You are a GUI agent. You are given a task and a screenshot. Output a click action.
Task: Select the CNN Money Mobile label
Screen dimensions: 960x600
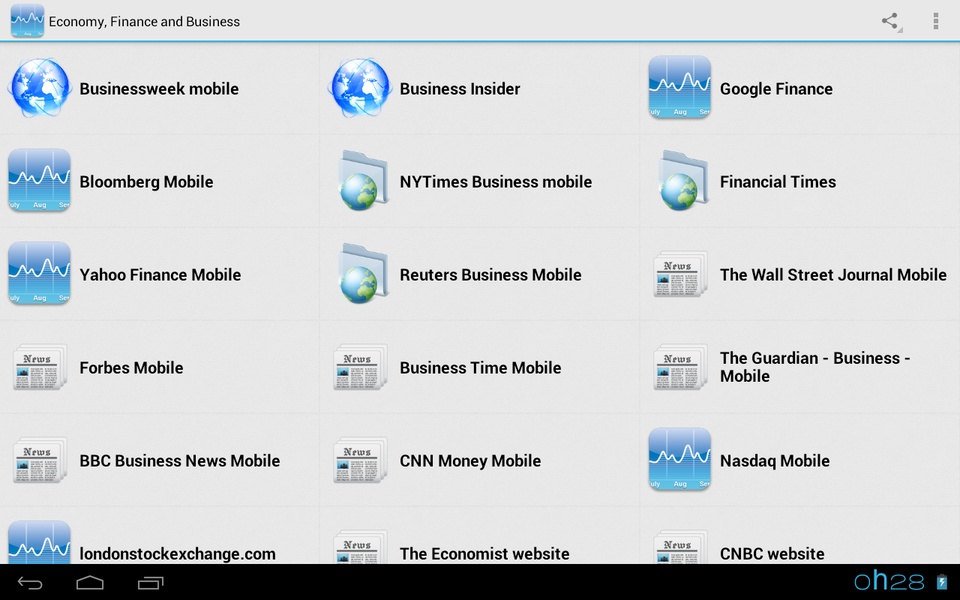click(x=470, y=461)
